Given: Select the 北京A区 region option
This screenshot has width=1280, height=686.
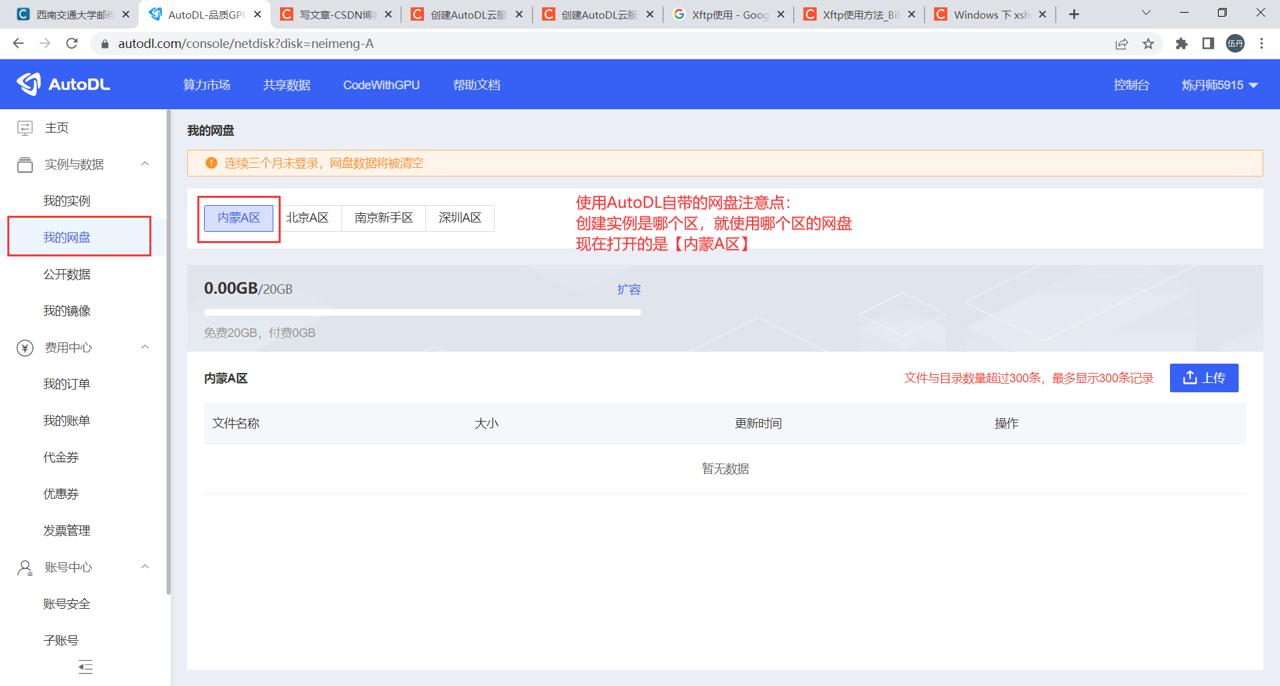Looking at the screenshot, I should click(x=308, y=218).
